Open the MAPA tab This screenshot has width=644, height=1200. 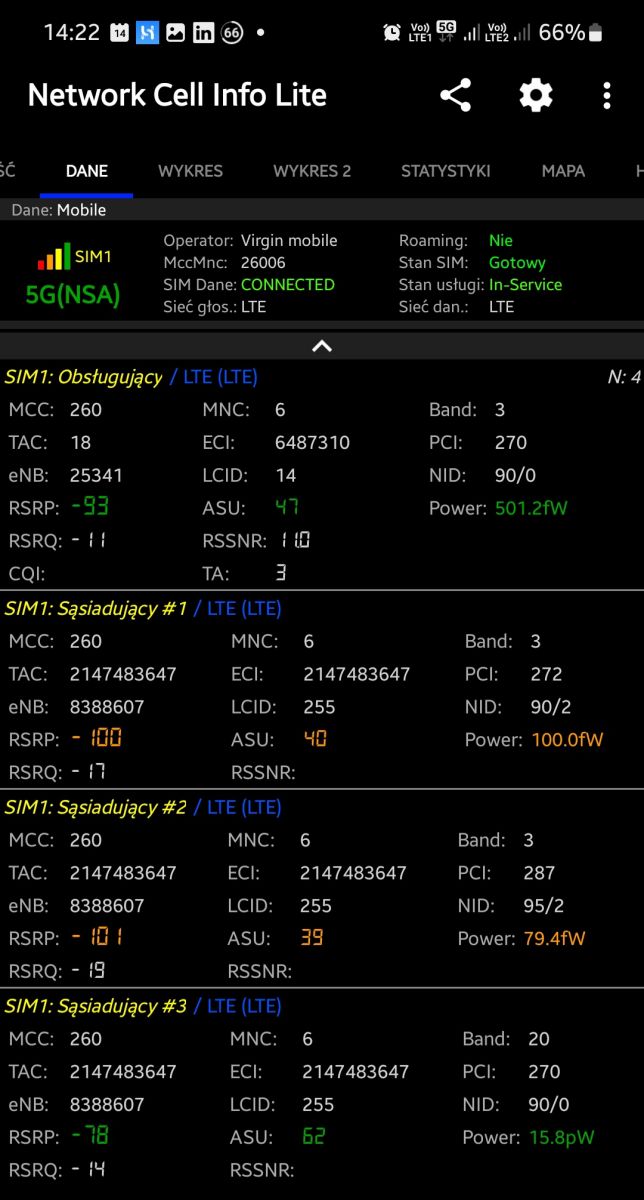[563, 171]
